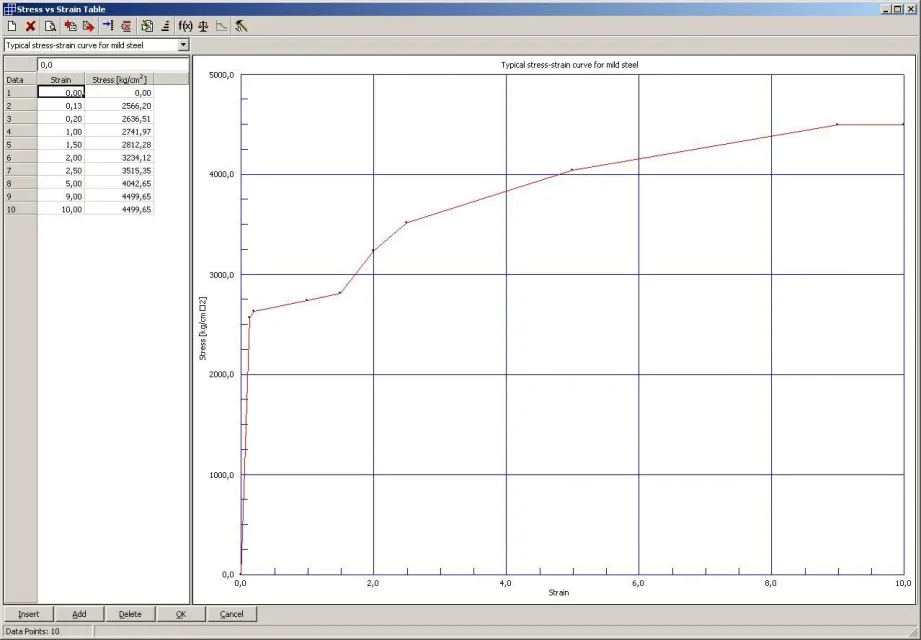The height and width of the screenshot is (640, 921).
Task: Click the Add button
Action: (79, 614)
